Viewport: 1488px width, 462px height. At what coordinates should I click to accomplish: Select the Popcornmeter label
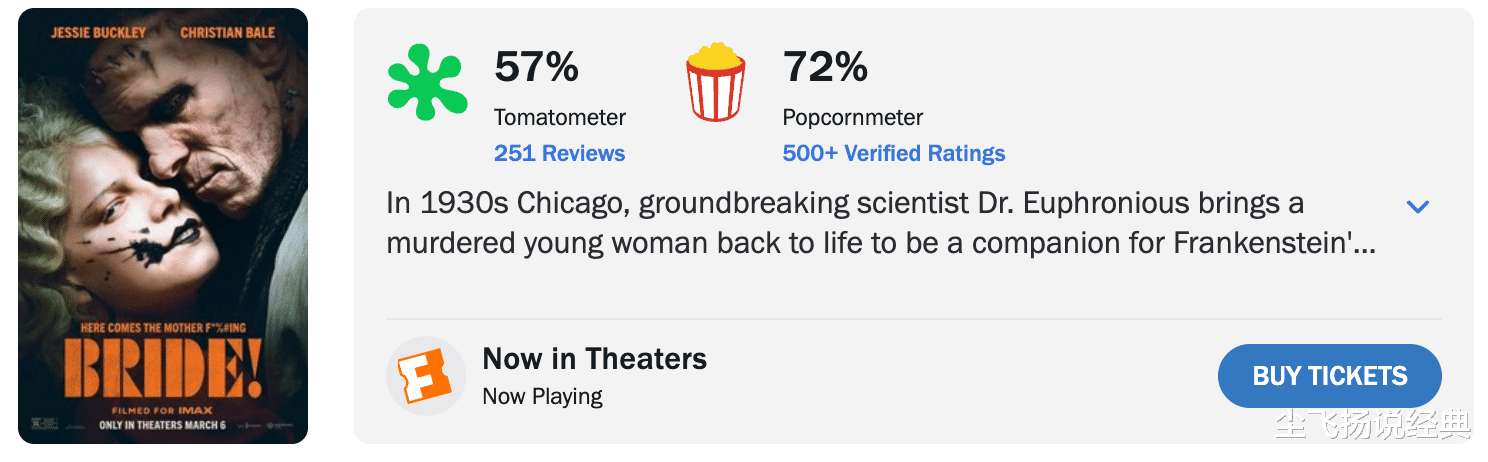coord(852,117)
